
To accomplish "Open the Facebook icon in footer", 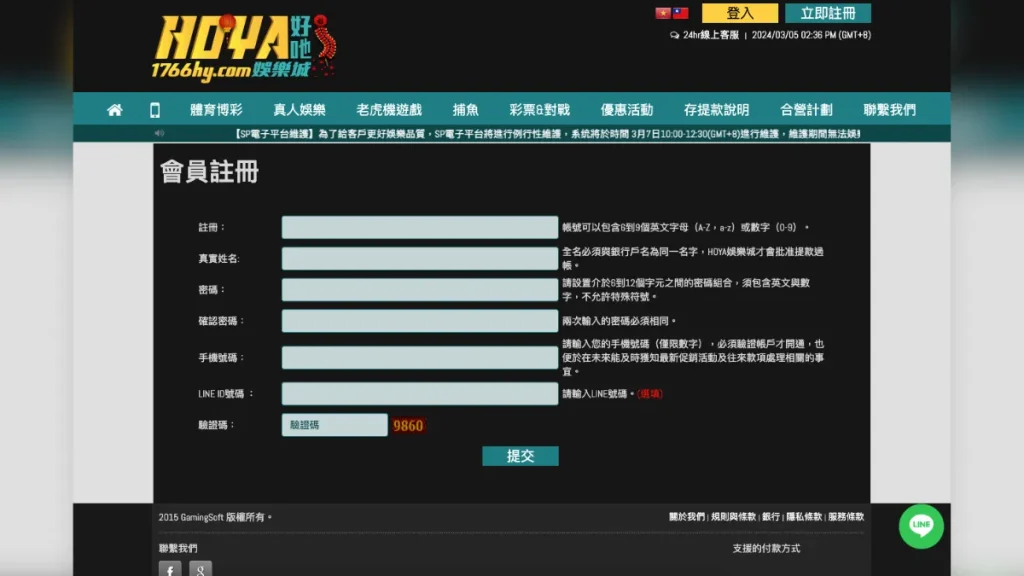I will 170,570.
